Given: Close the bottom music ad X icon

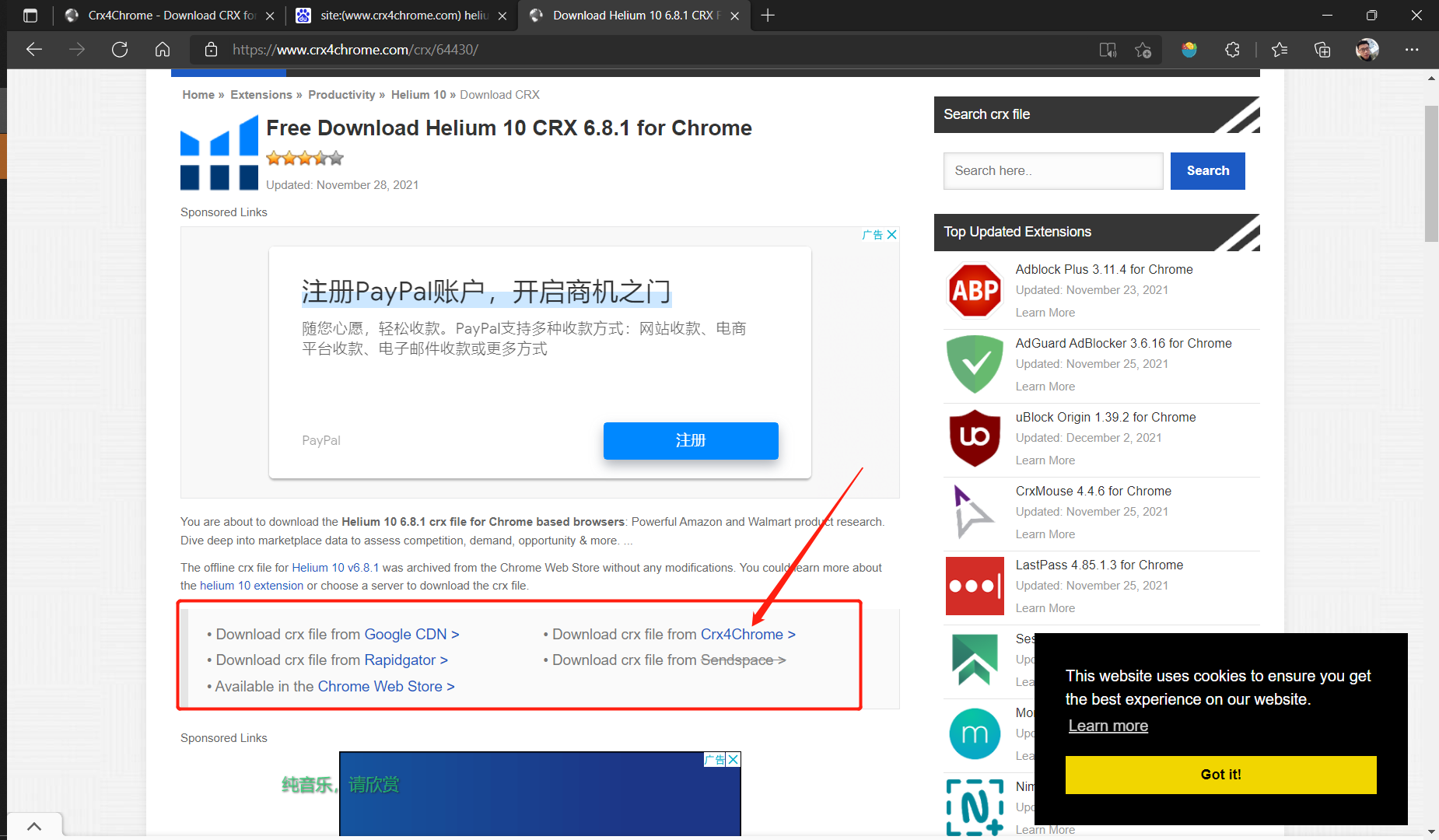Looking at the screenshot, I should coord(733,759).
